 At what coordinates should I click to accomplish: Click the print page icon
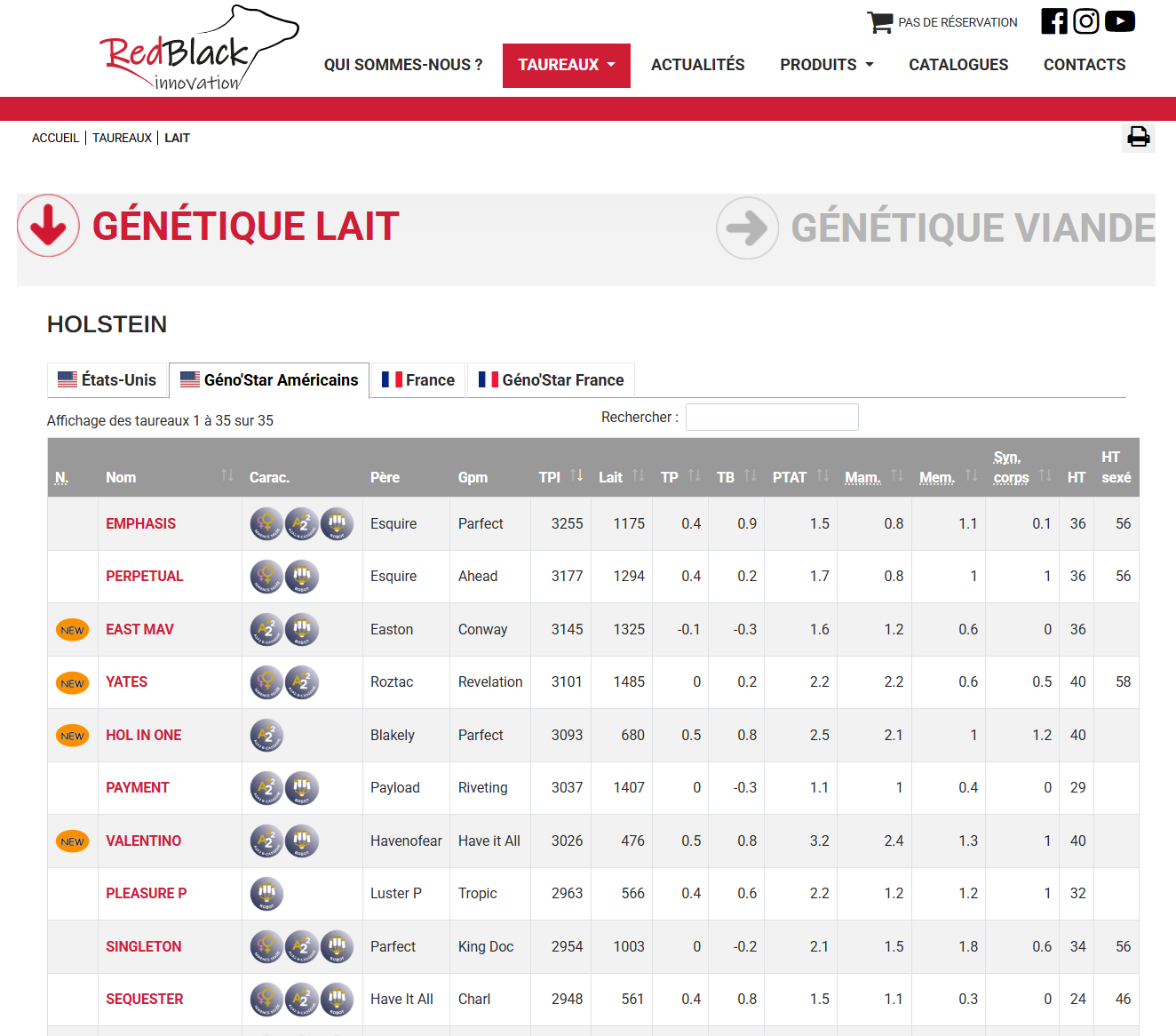coord(1138,137)
